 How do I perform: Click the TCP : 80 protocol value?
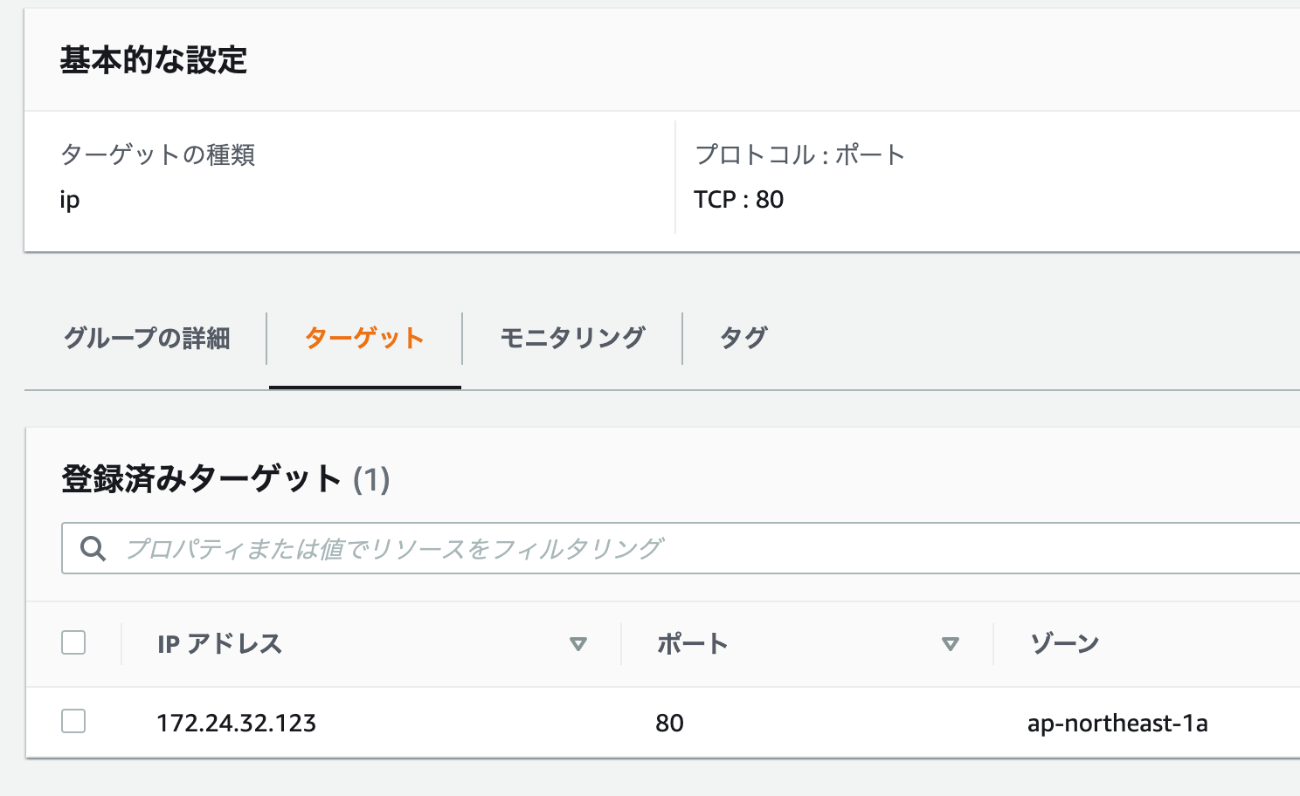(x=739, y=199)
